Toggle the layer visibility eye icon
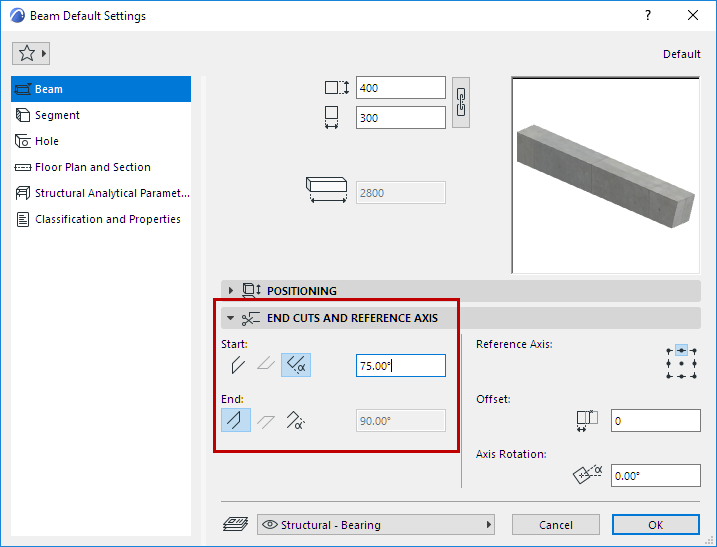Viewport: 717px width, 547px height. 270,525
